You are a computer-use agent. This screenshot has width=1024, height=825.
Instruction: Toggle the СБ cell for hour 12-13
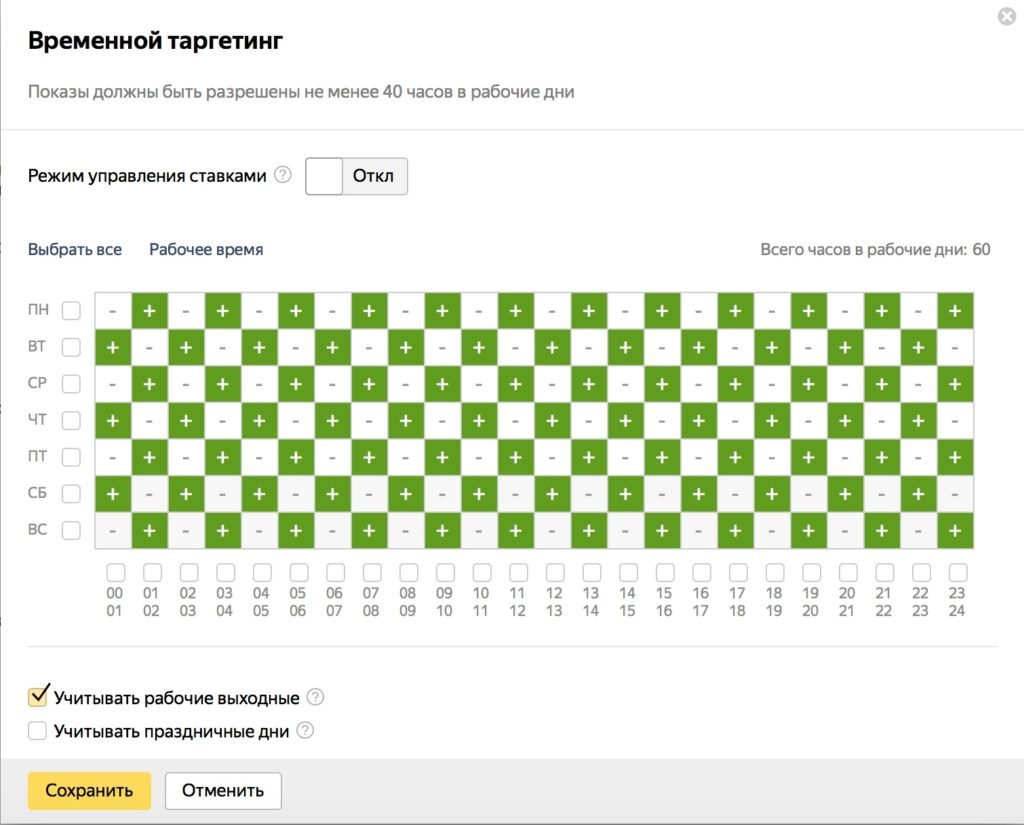553,493
